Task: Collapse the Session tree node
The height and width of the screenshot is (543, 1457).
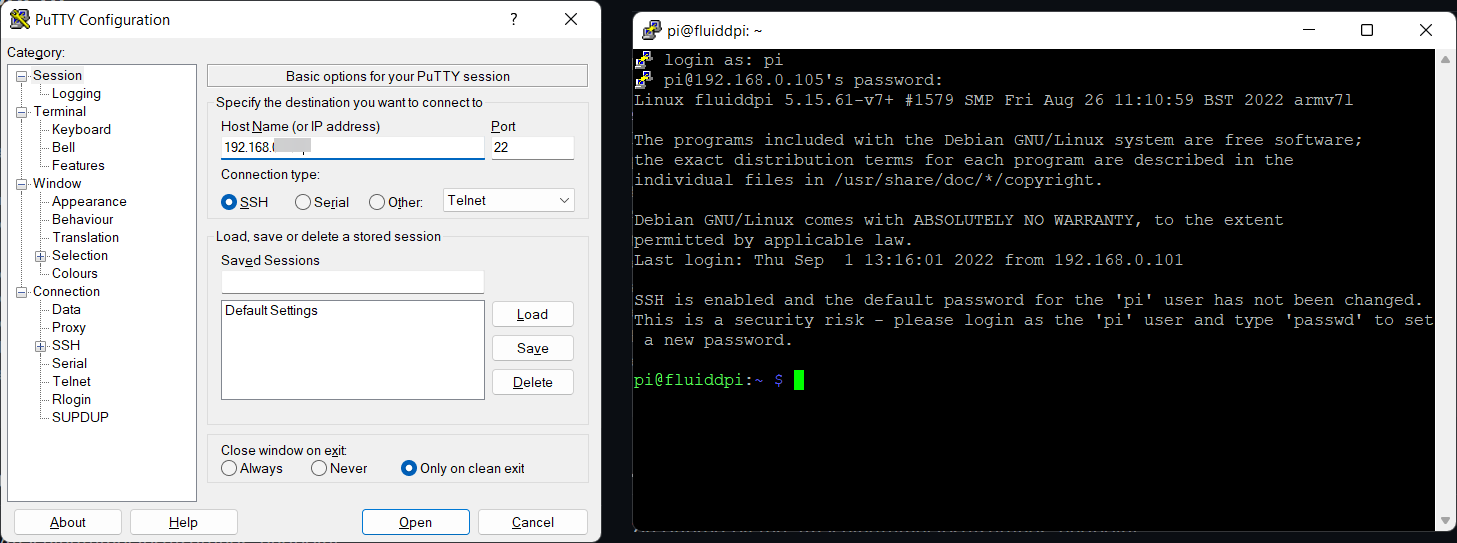Action: 22,76
